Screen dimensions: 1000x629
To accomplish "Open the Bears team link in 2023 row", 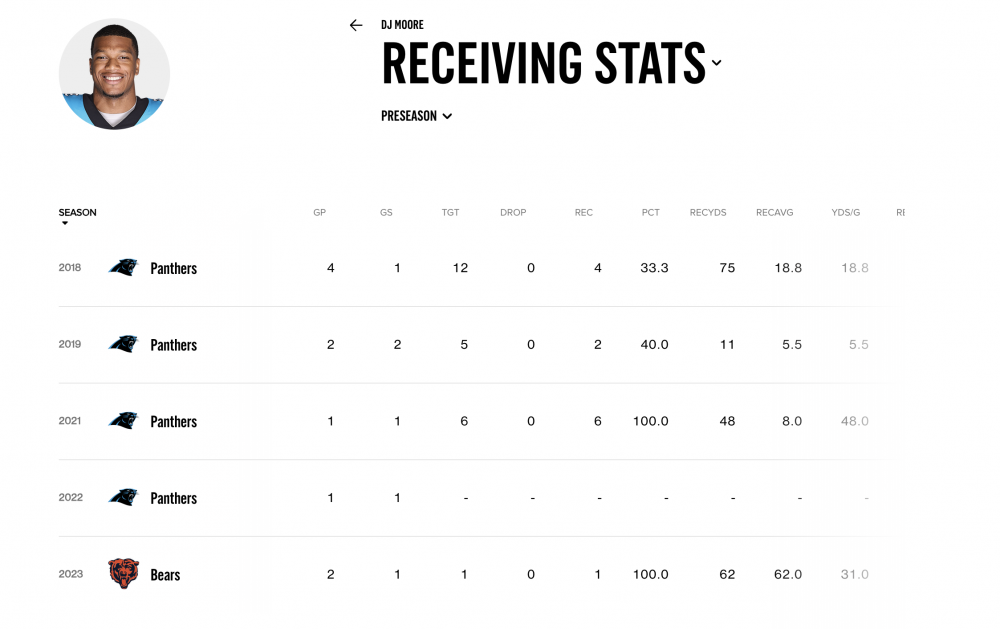I will click(165, 575).
